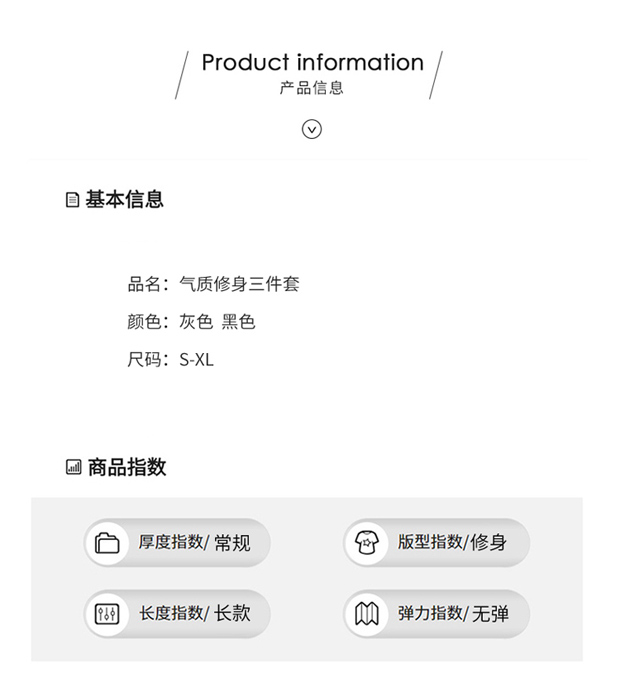
Task: Select the 弹力指数/无弹 pill
Action: tap(437, 614)
